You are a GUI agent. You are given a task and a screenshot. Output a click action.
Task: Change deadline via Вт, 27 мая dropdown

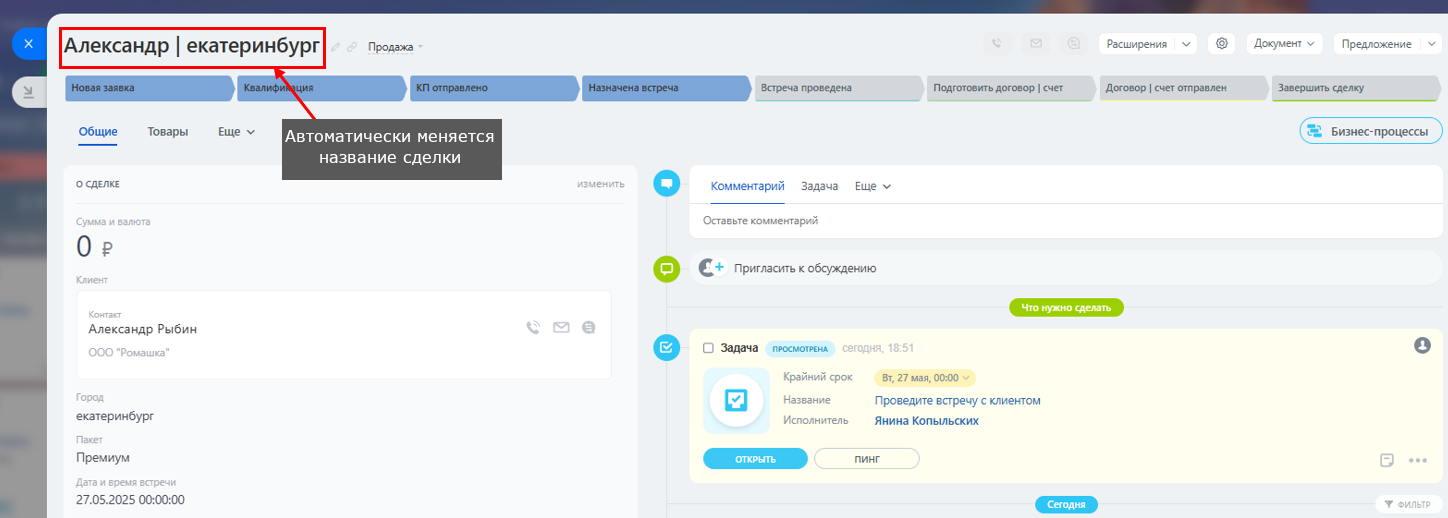click(x=925, y=378)
